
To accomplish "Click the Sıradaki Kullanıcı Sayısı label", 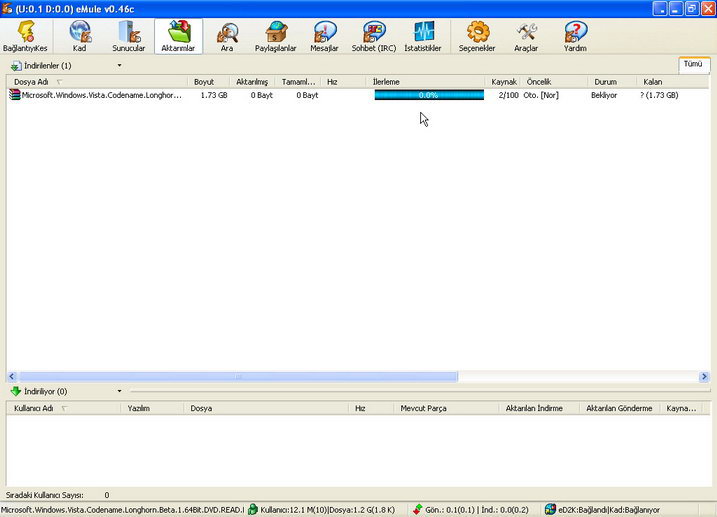I will (x=44, y=495).
